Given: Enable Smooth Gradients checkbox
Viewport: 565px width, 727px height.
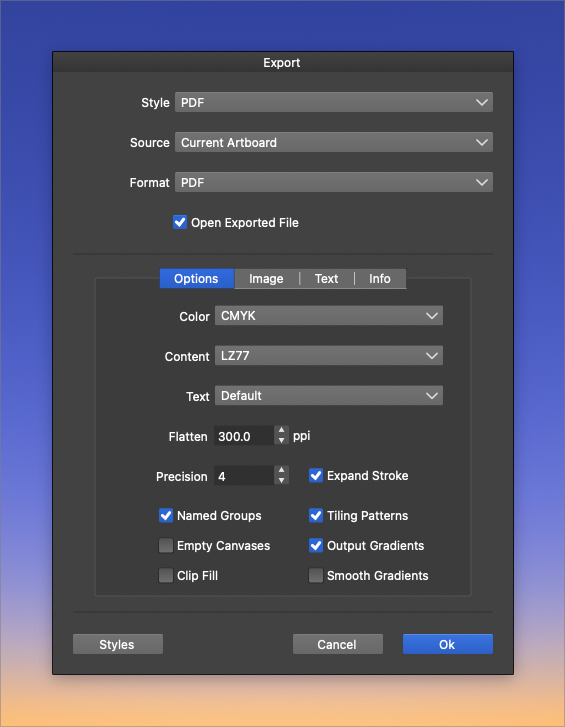Looking at the screenshot, I should (x=316, y=575).
